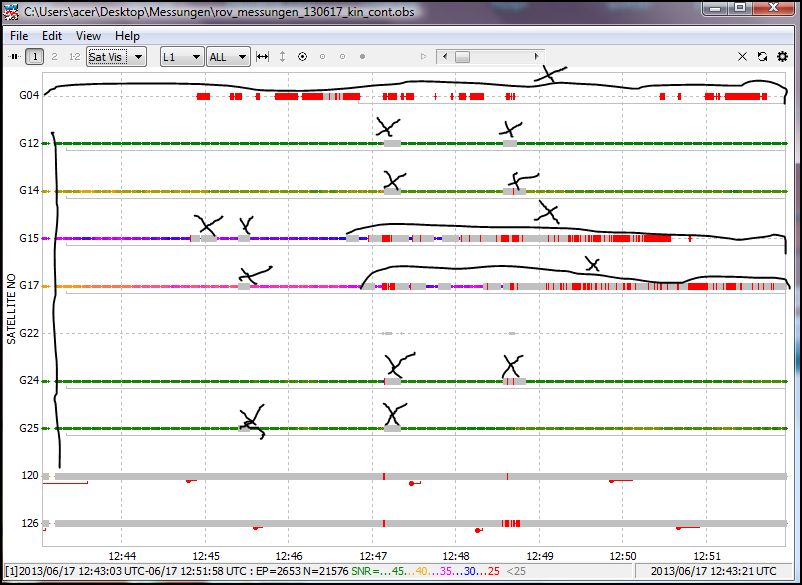The width and height of the screenshot is (802, 585).
Task: Click the connect/disconnect icon at toolbar start
Action: coord(14,57)
